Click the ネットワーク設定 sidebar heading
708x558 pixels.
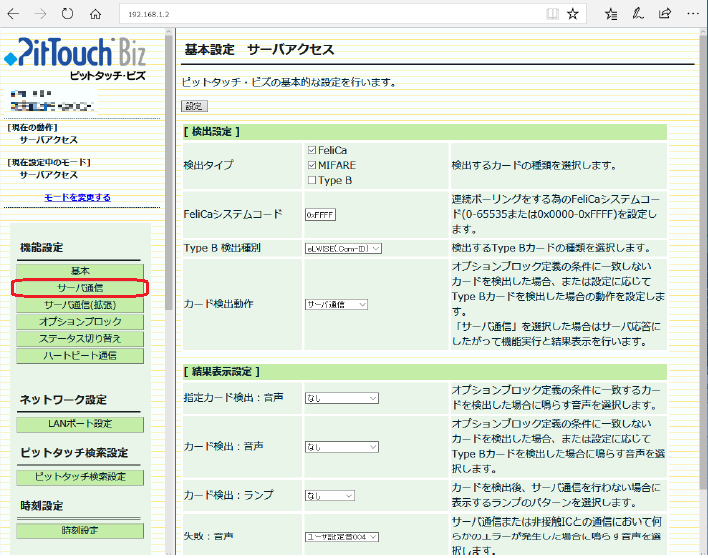[x=63, y=400]
